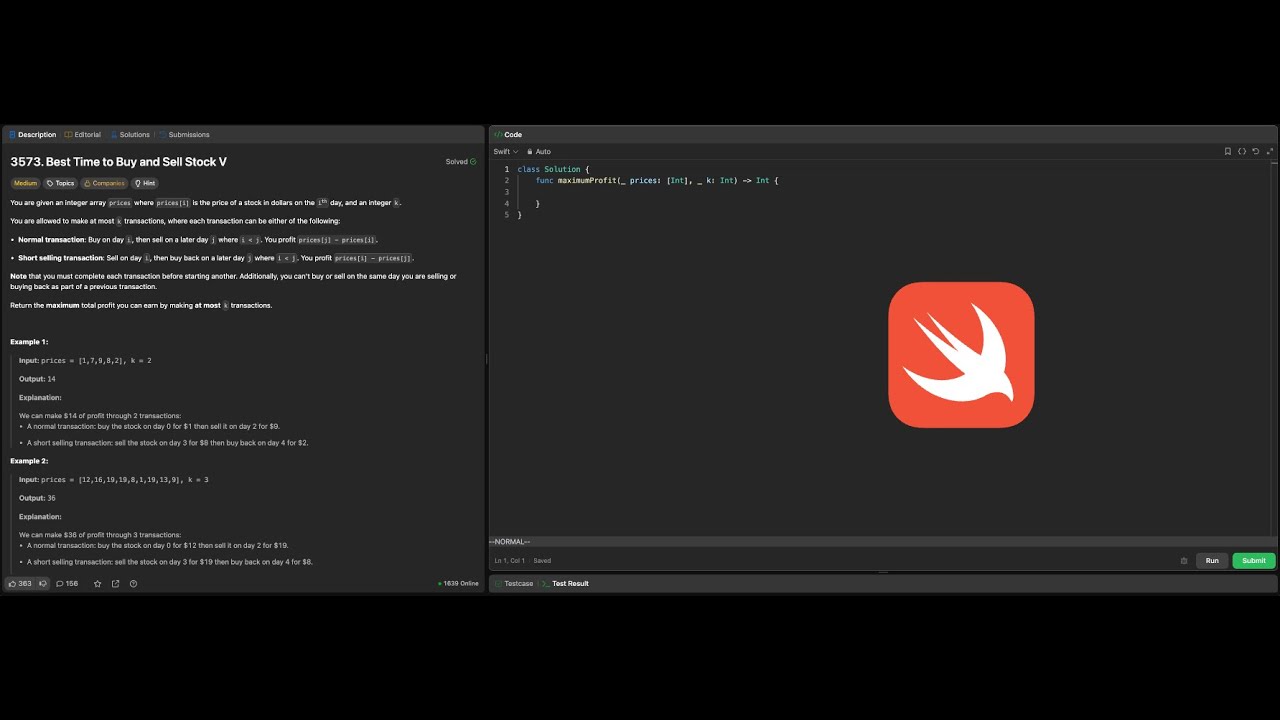Click the notes icon left of Run

click(x=1184, y=561)
